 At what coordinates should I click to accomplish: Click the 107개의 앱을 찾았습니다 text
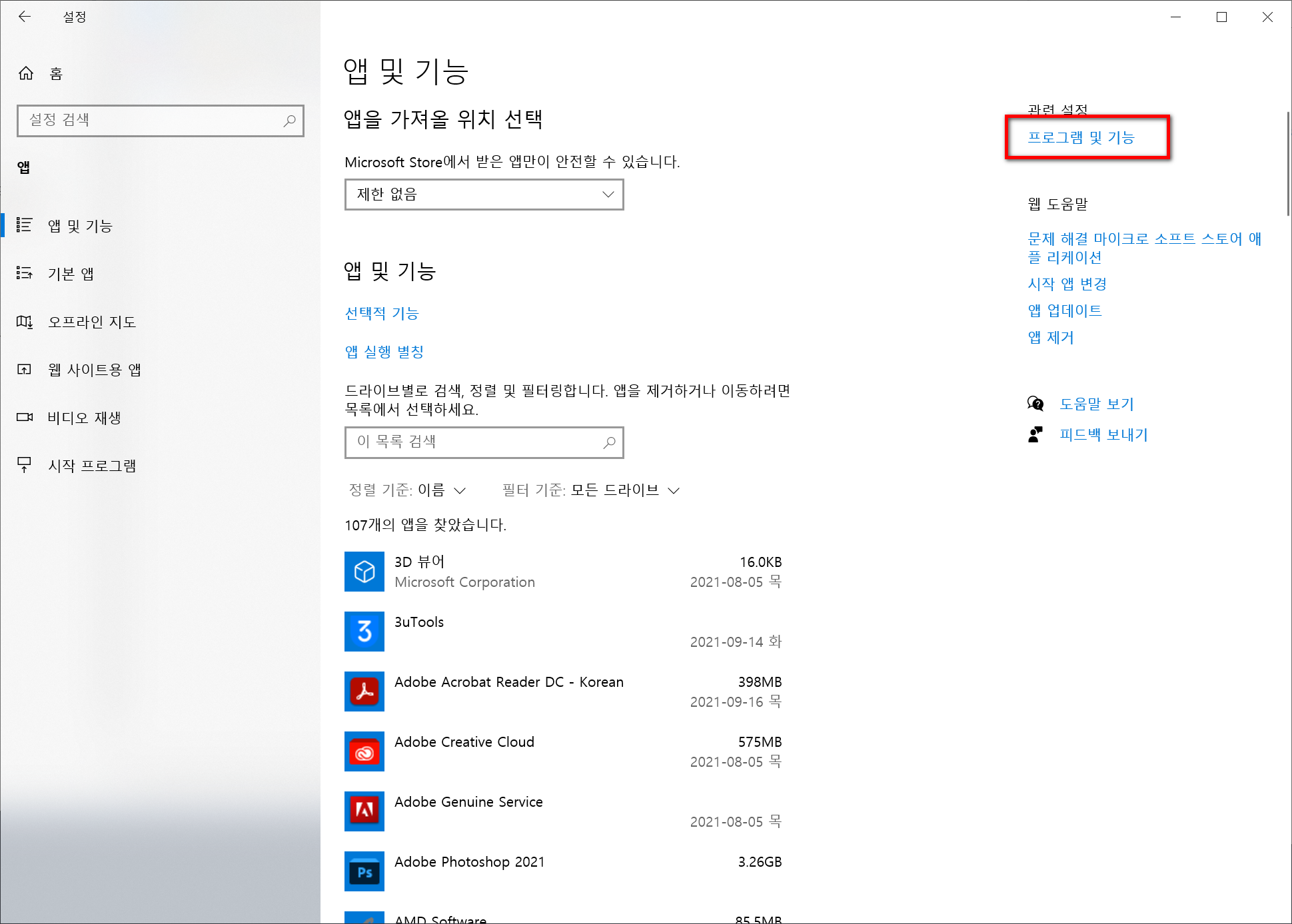[x=425, y=525]
